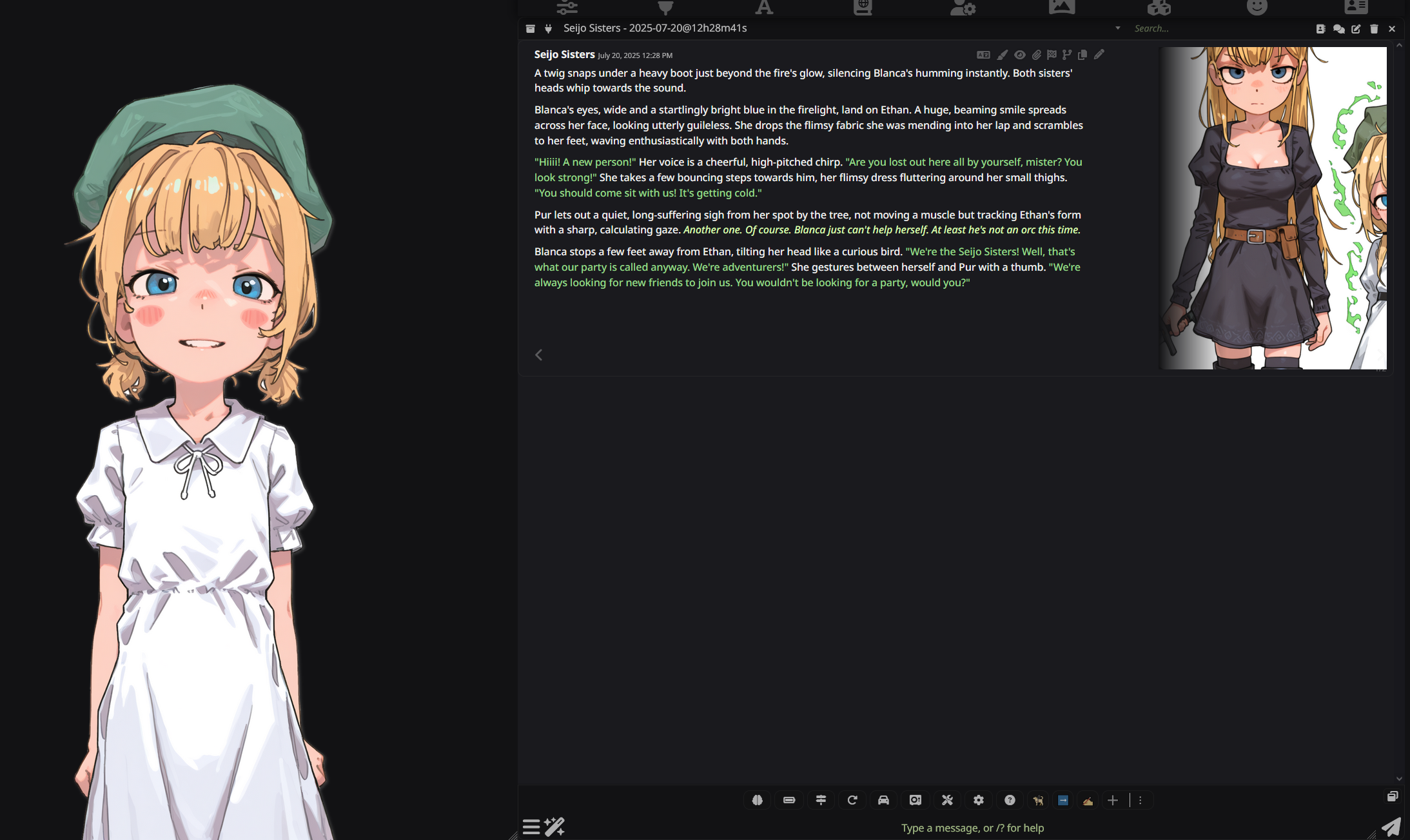Screen dimensions: 1410x840
Task: Generate image with paintbrush message icon
Action: (1002, 55)
